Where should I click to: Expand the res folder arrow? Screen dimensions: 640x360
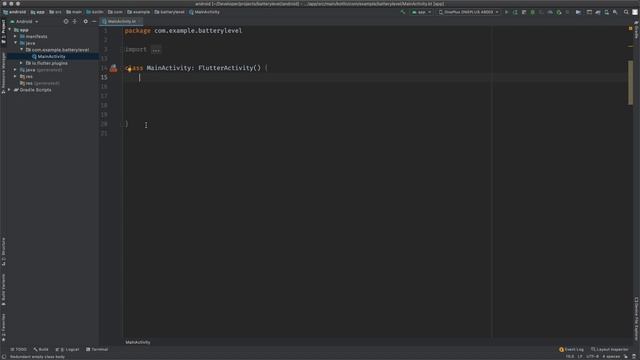tap(16, 76)
